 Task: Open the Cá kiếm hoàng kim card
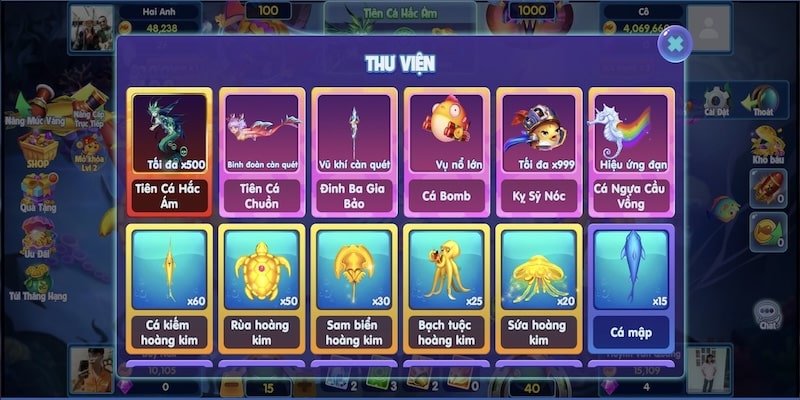click(x=169, y=289)
